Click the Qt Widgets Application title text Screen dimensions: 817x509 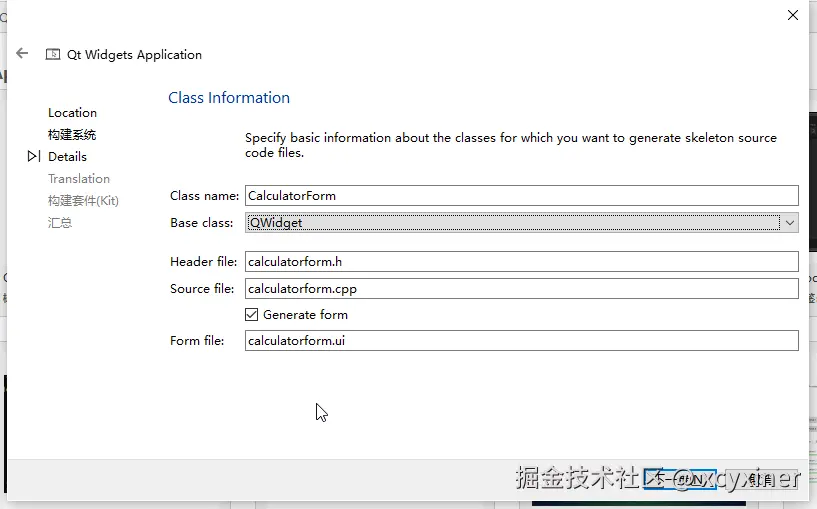pos(134,55)
